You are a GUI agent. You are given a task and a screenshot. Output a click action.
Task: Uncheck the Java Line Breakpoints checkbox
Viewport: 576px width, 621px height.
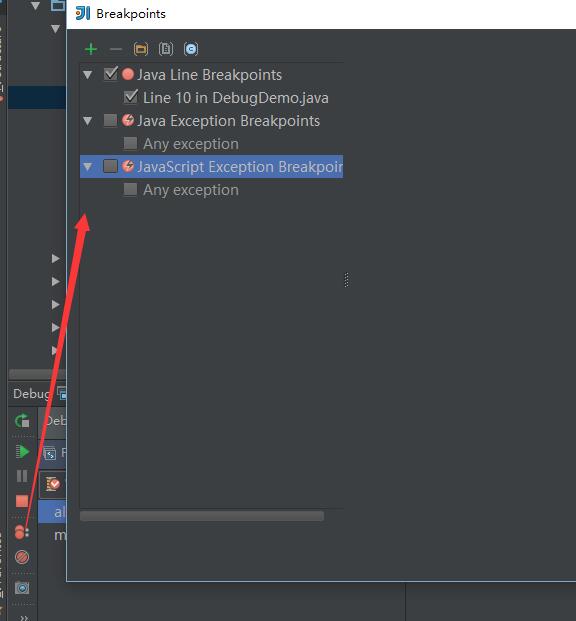(x=111, y=74)
